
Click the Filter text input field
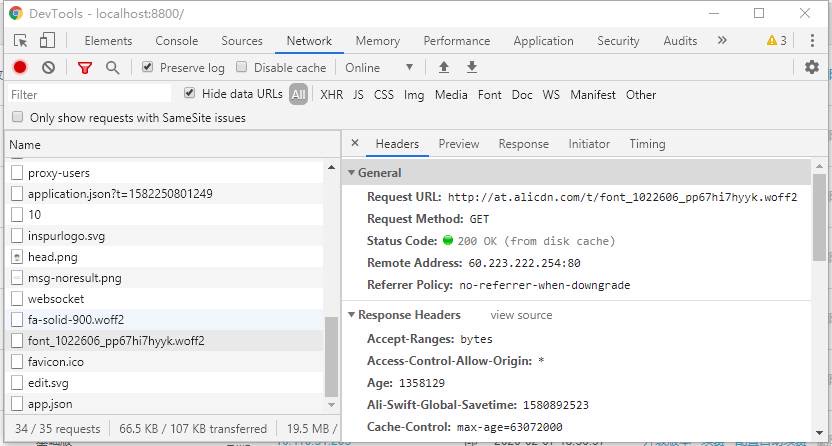89,94
